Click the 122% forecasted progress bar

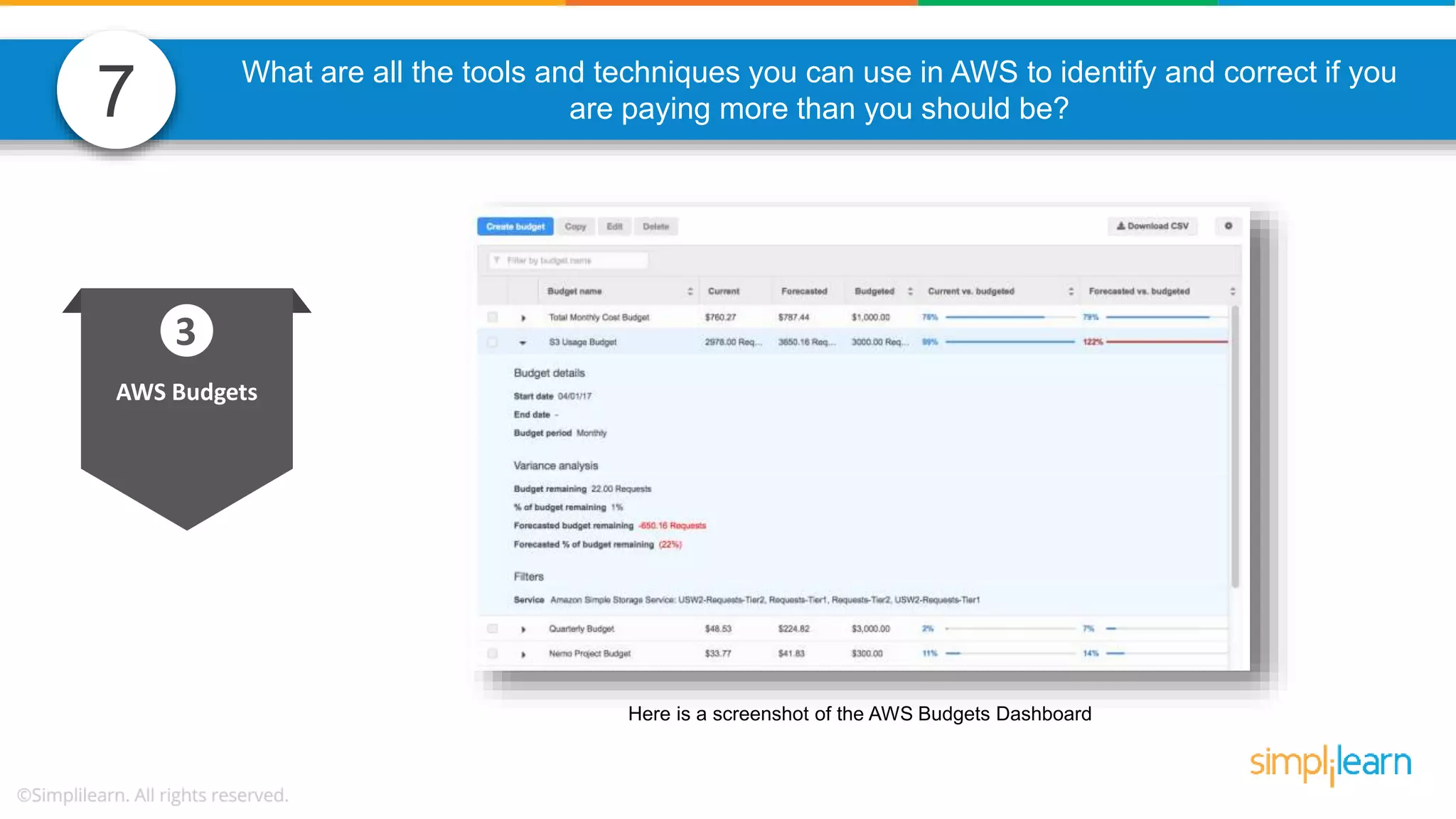tap(1167, 342)
